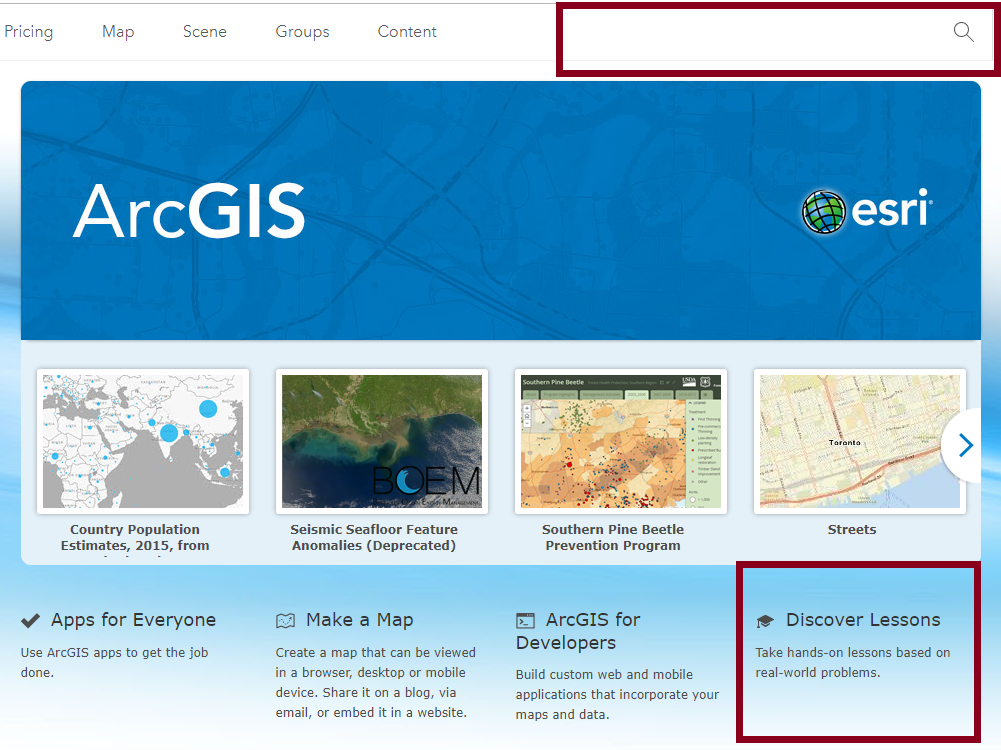Image resolution: width=1001 pixels, height=750 pixels.
Task: Go to the Scene page
Action: point(205,32)
